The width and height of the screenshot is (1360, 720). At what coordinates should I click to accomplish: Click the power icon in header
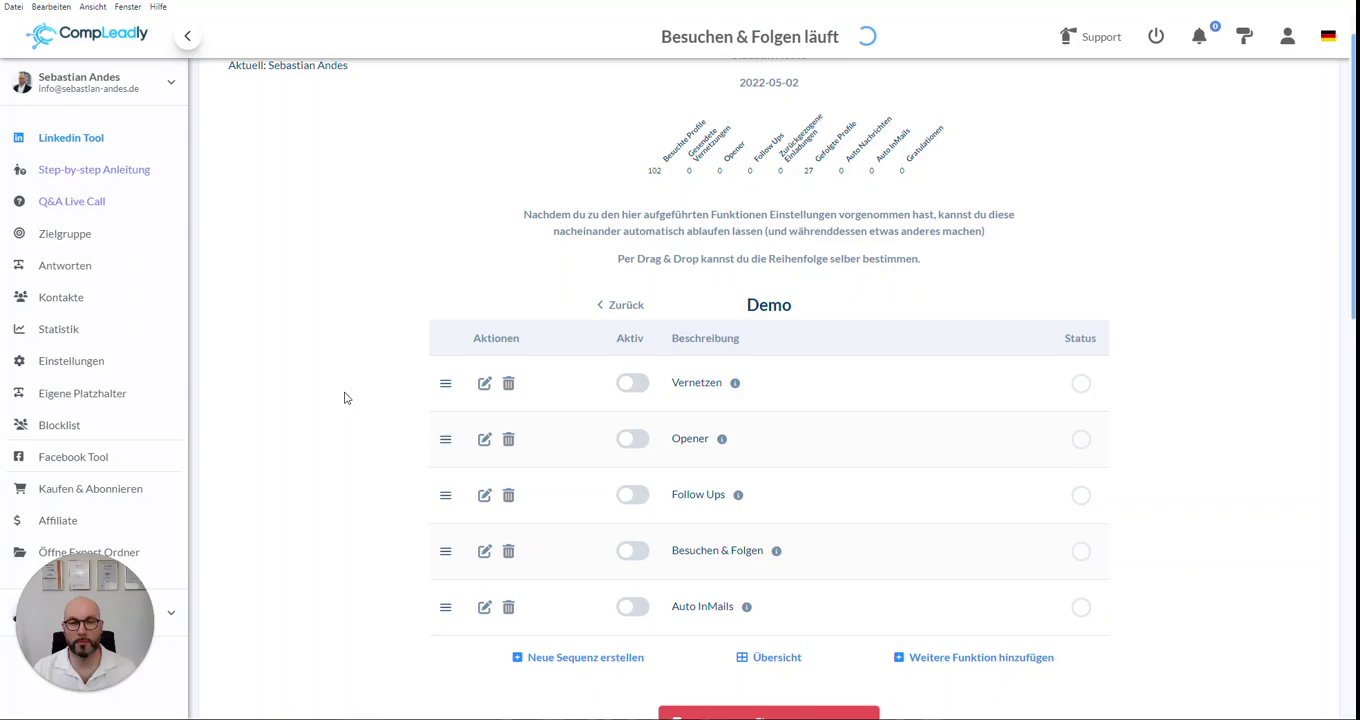point(1156,36)
